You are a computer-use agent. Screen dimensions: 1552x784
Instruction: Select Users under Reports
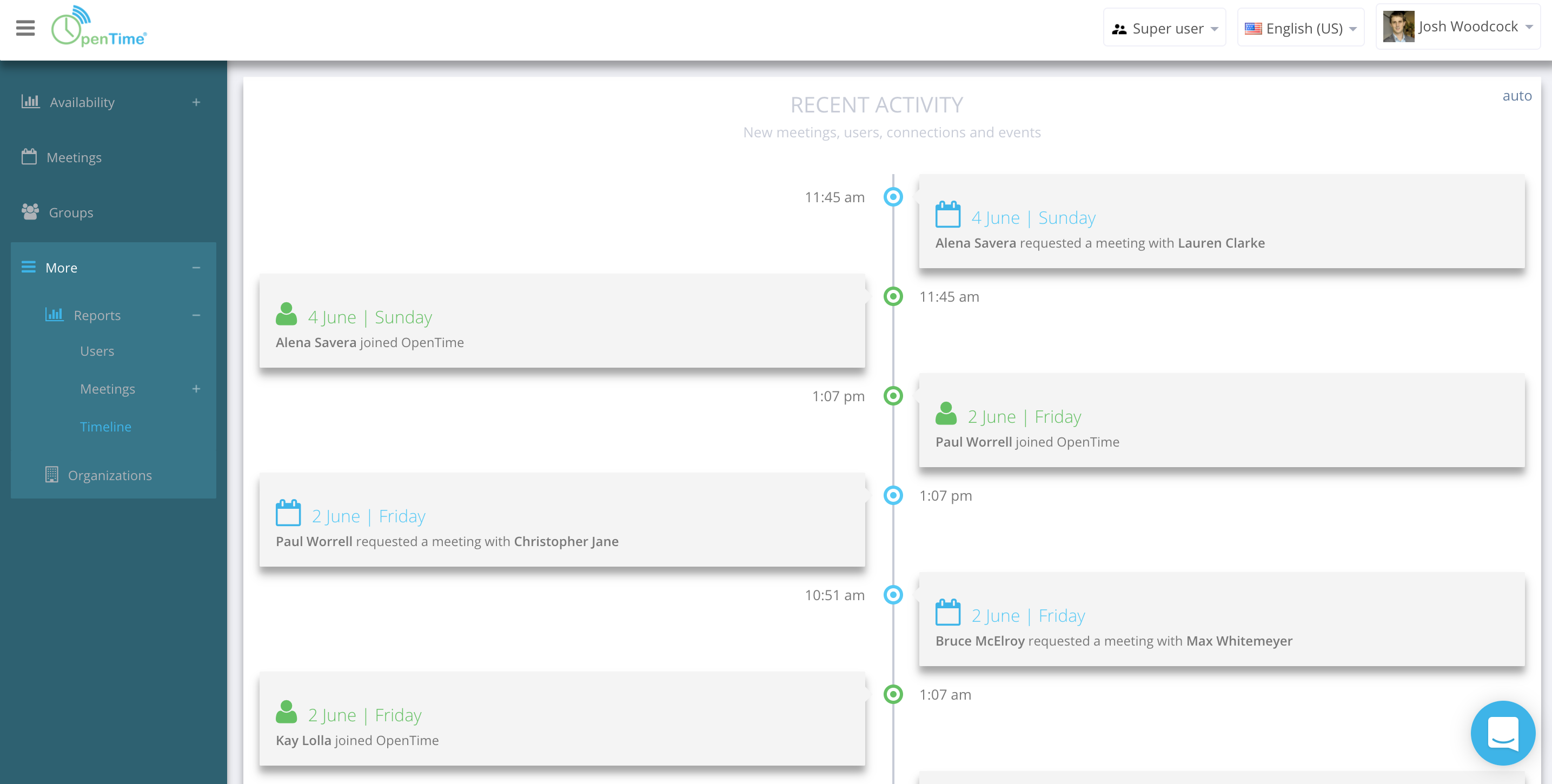tap(97, 351)
